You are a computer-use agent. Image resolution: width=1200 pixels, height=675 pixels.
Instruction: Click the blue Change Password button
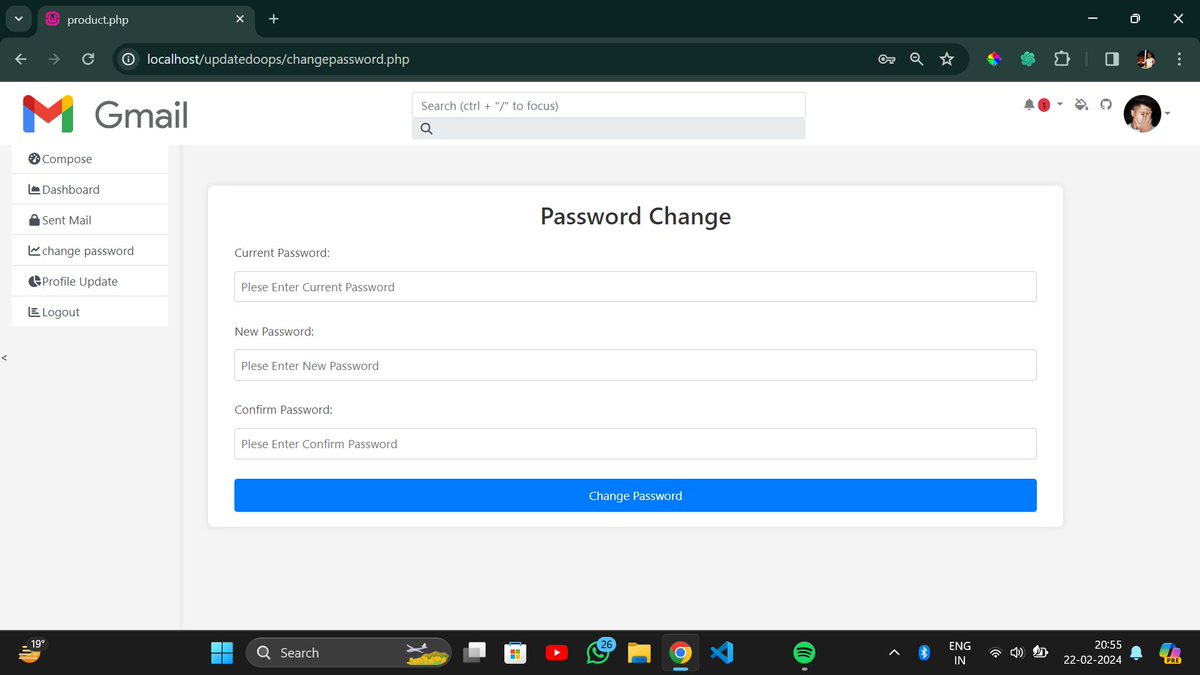[x=635, y=495]
